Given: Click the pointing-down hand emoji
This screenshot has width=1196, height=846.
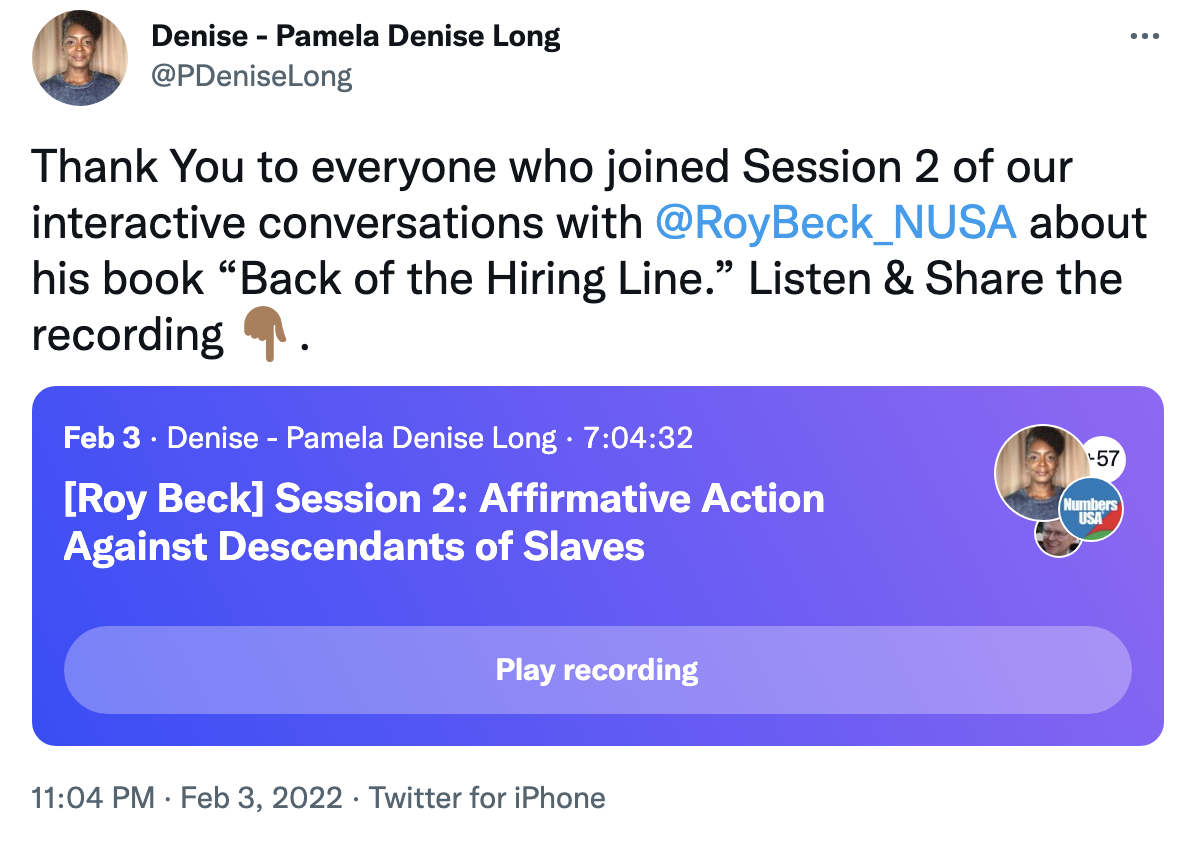Looking at the screenshot, I should click(264, 337).
